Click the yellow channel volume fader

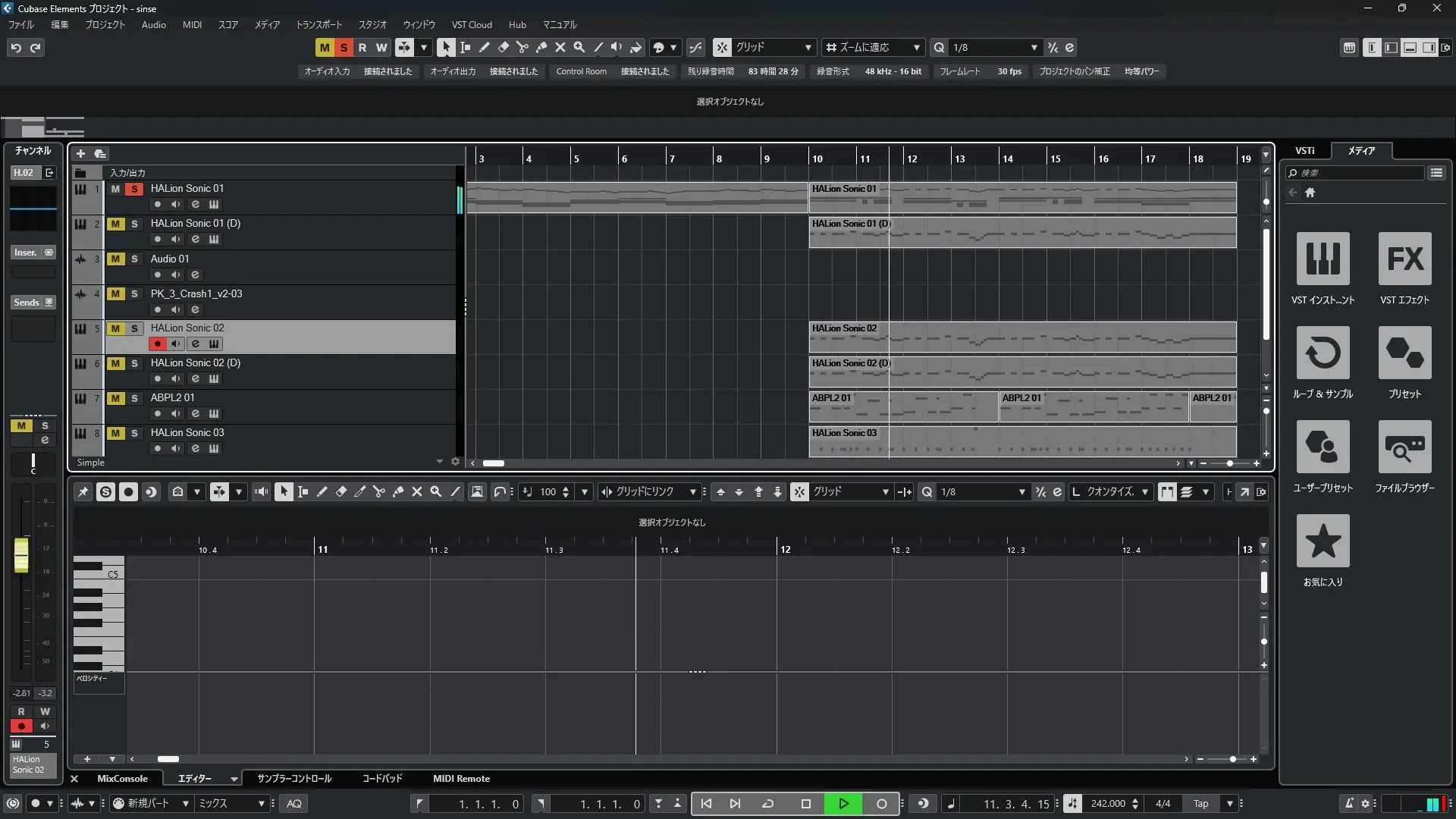21,554
